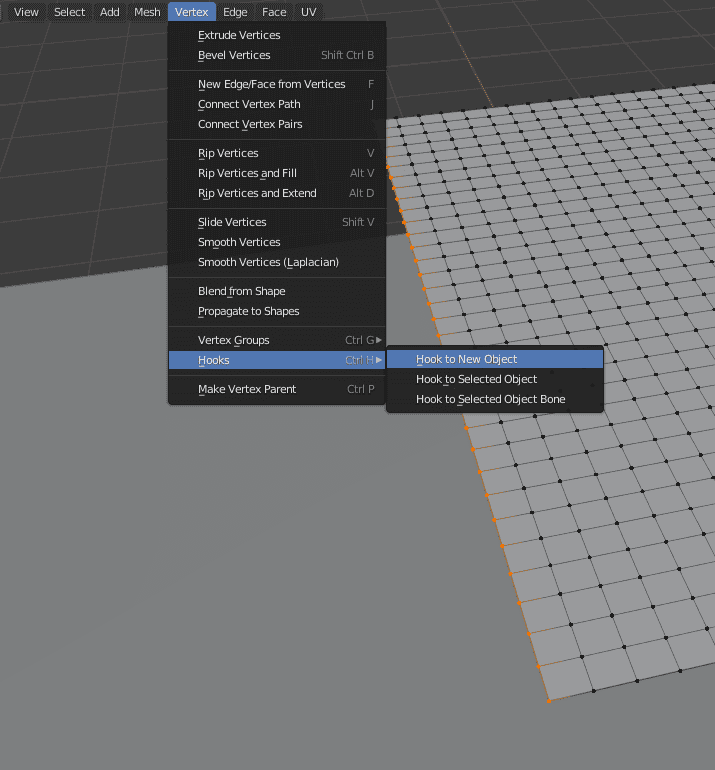Select Rip Vertices and Fill
This screenshot has width=715, height=770.
[247, 173]
